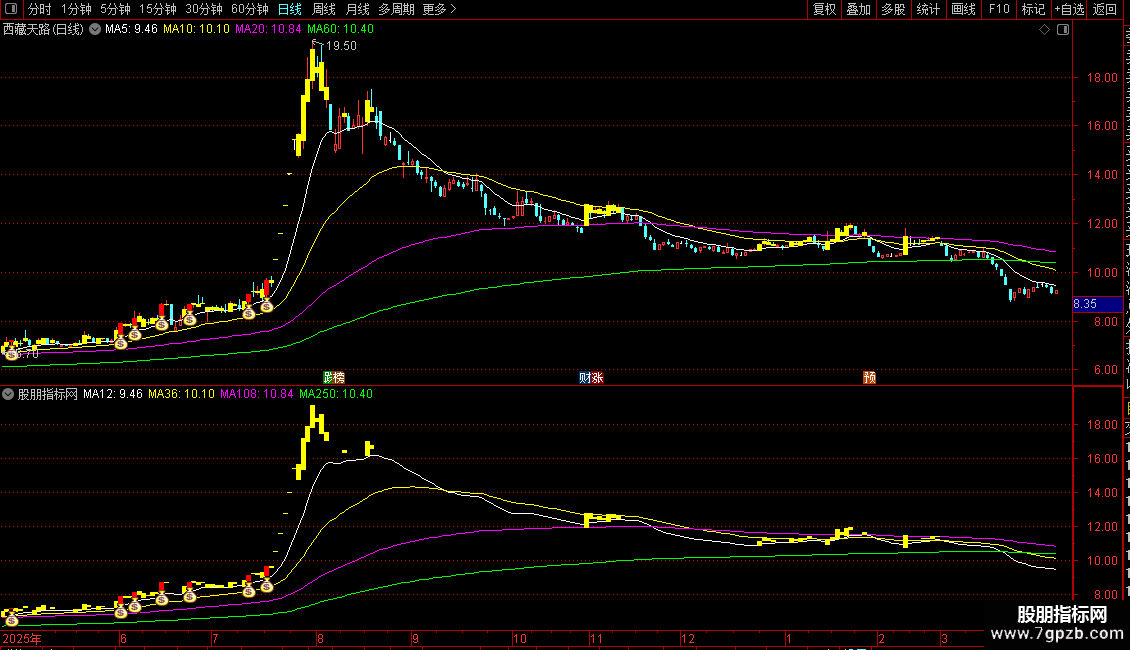Viewport: 1130px width, 650px height.
Task: Click the money bag signal near 5.70 low
Action: click(x=12, y=353)
